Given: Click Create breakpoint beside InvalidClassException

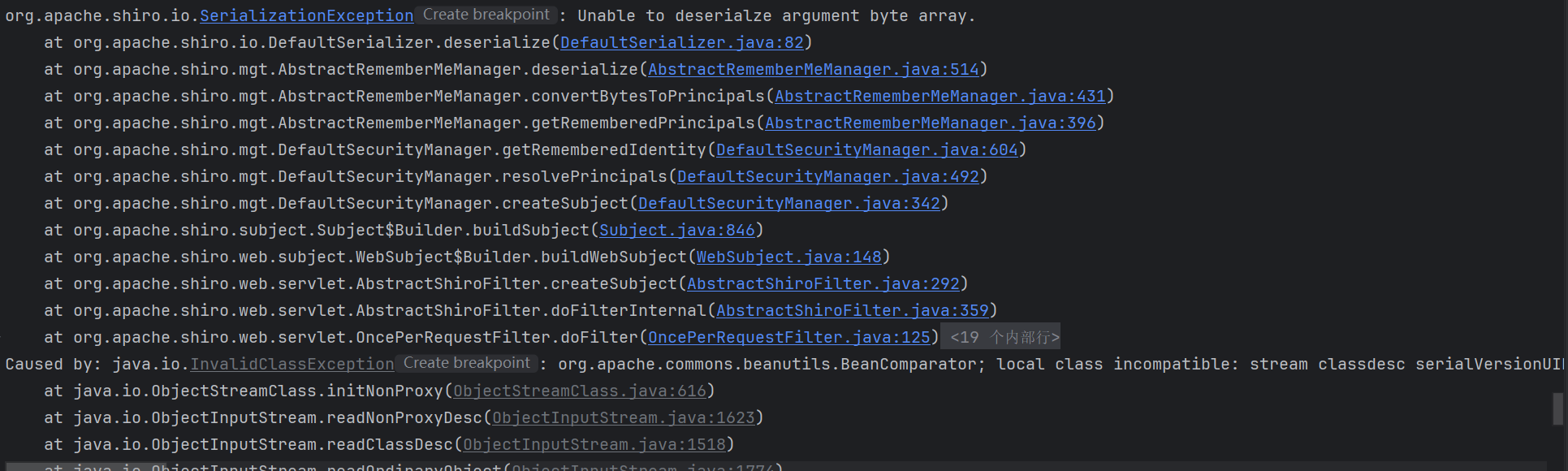Looking at the screenshot, I should (466, 363).
